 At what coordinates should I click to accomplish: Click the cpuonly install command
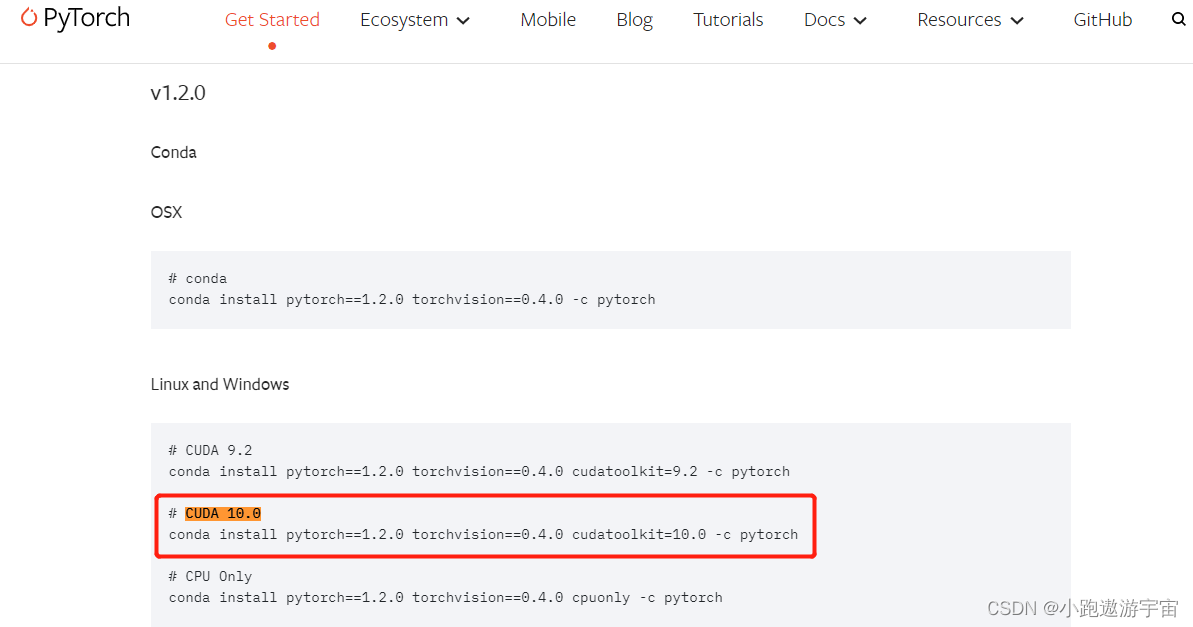(x=446, y=598)
